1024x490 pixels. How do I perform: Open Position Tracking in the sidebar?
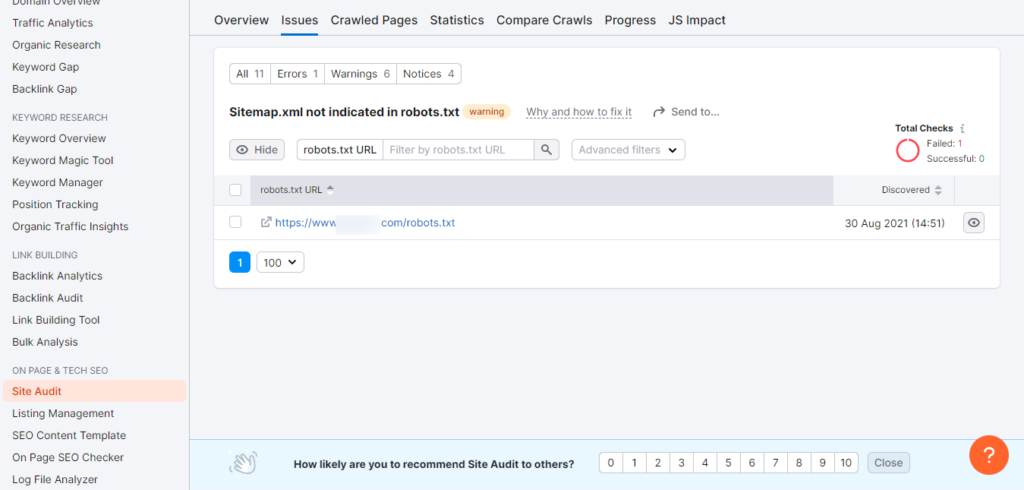55,204
